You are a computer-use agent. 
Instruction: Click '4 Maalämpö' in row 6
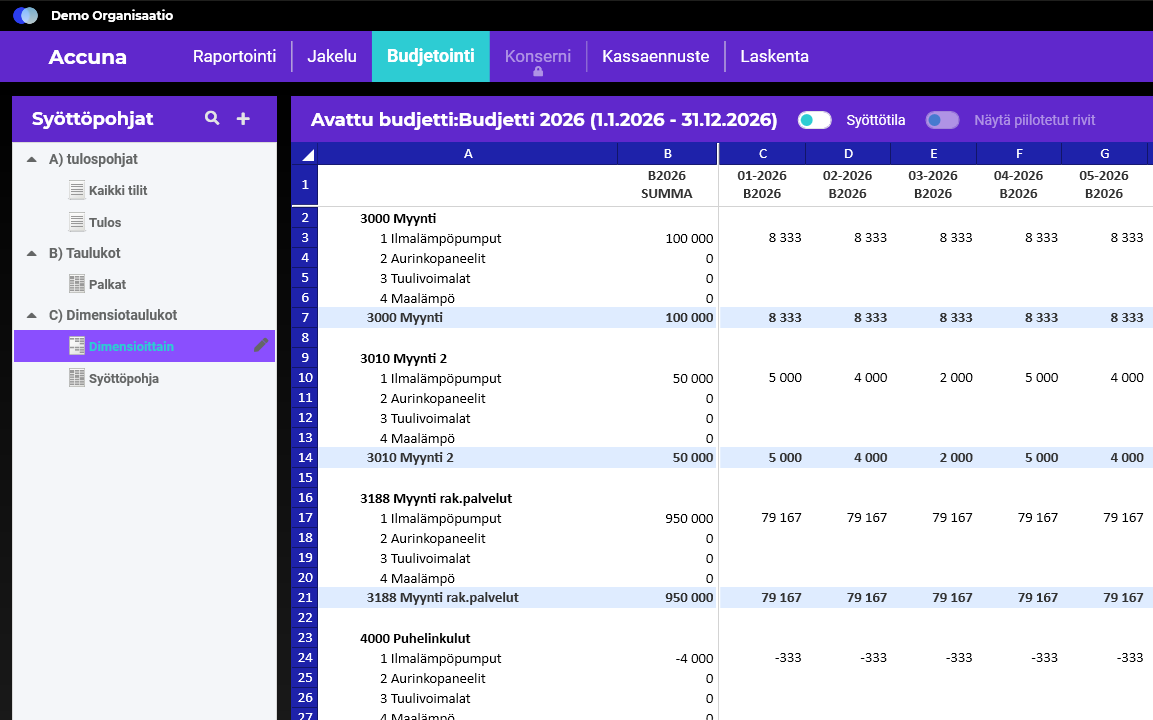(x=417, y=298)
